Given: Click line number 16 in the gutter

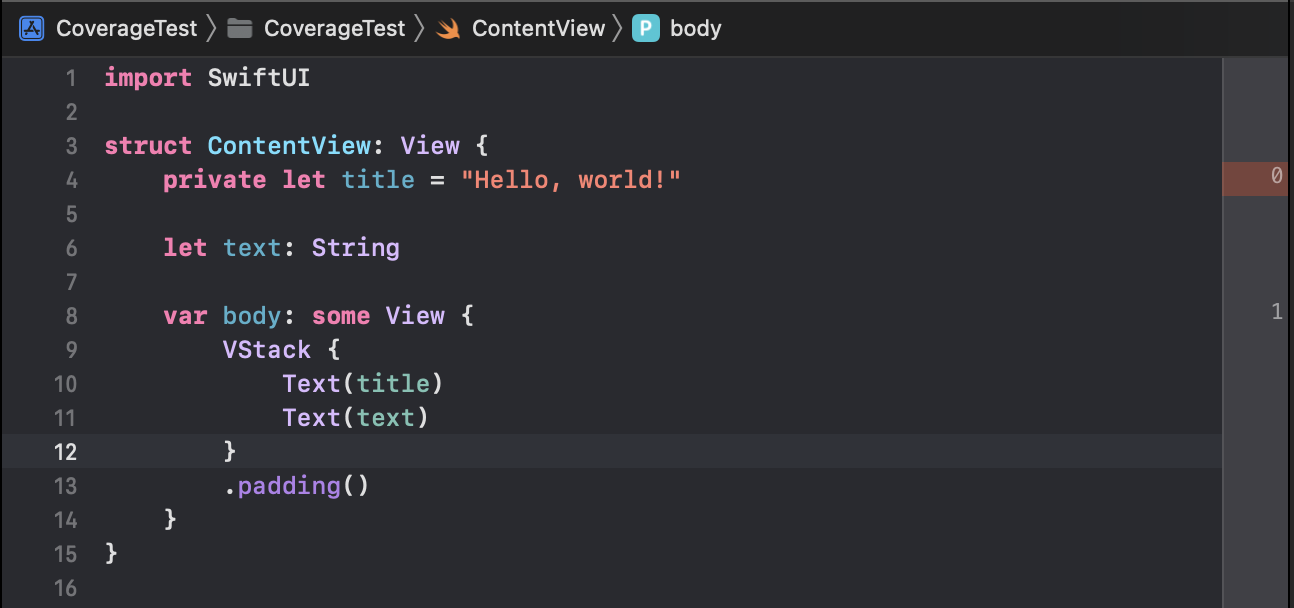Looking at the screenshot, I should pyautogui.click(x=65, y=588).
